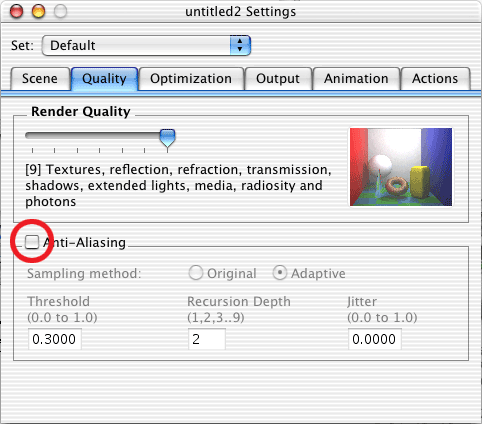
Task: Open the Set dropdown showing Default
Action: tap(146, 45)
